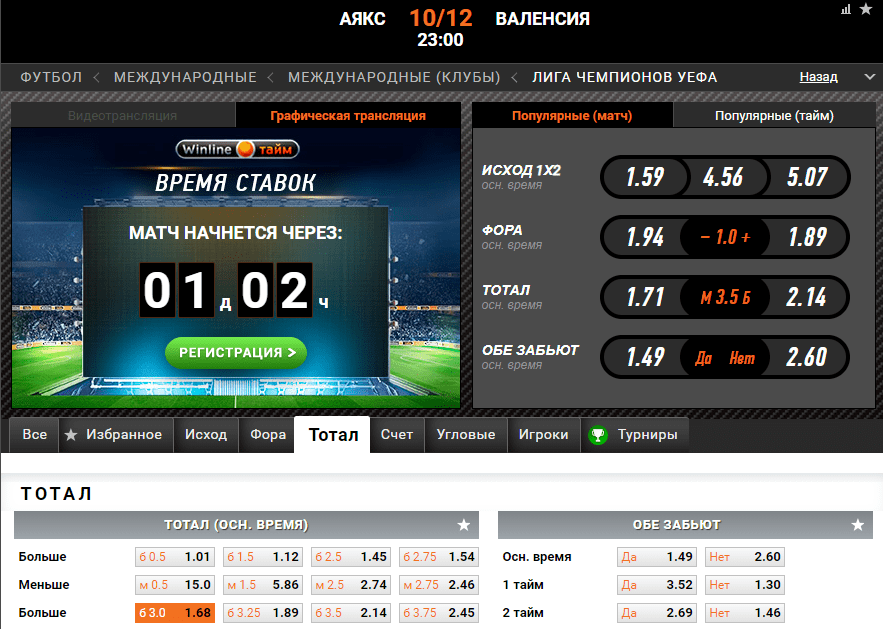Screen dimensions: 883x629
Task: Click the green РЕГИСТРАЦИЯ button
Action: click(236, 353)
